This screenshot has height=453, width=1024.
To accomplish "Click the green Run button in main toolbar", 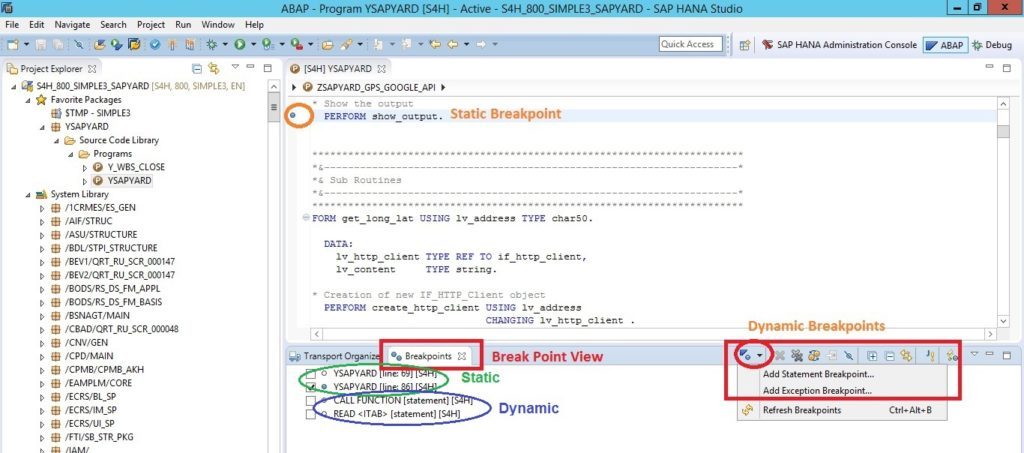I will tap(240, 44).
